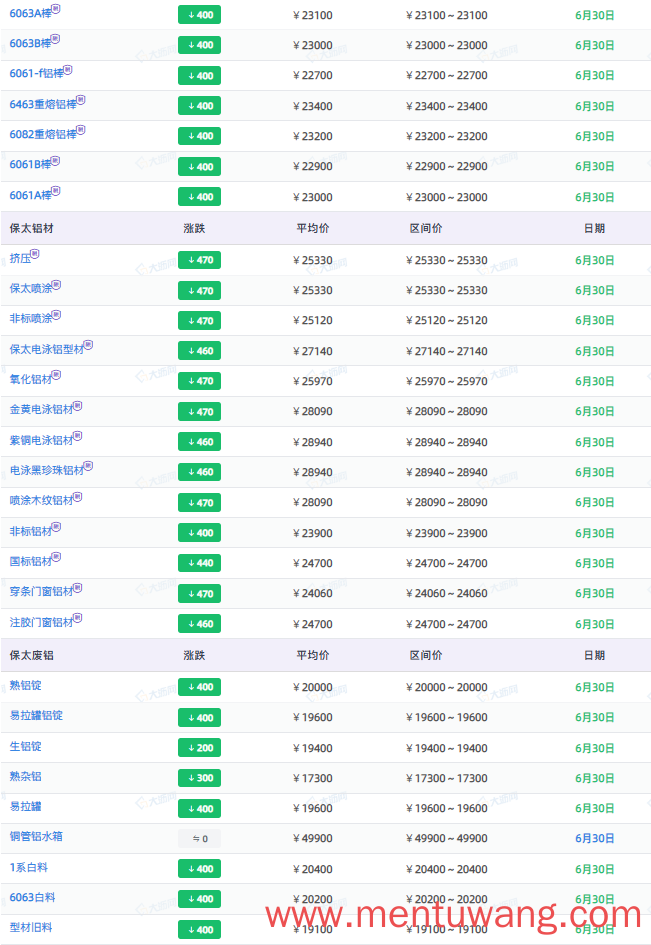Click the badge icon next to 国标铝材
This screenshot has height=945, width=651.
(x=56, y=557)
